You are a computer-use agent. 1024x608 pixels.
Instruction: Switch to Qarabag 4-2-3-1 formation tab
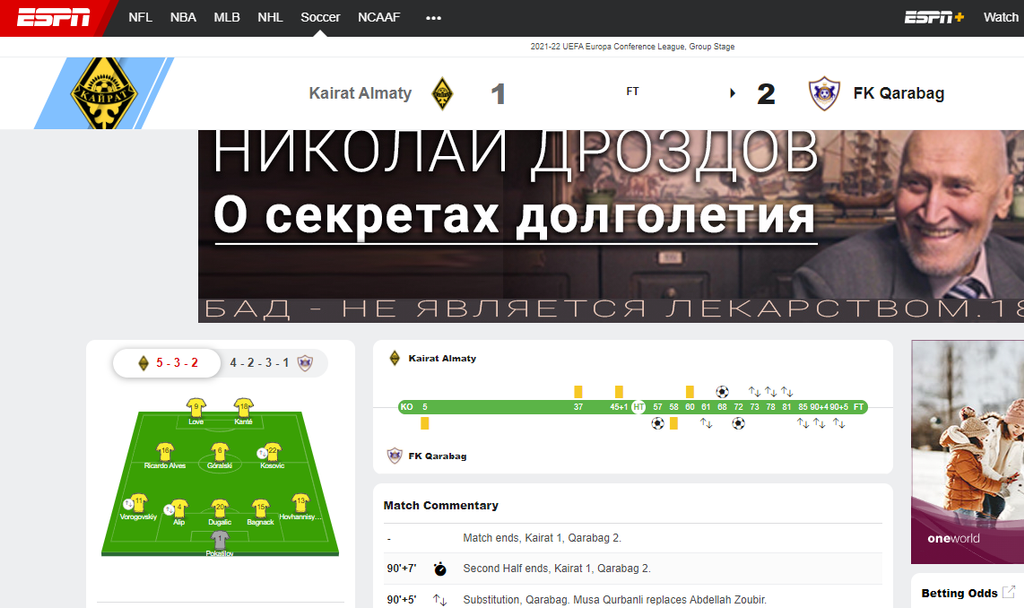pos(272,363)
